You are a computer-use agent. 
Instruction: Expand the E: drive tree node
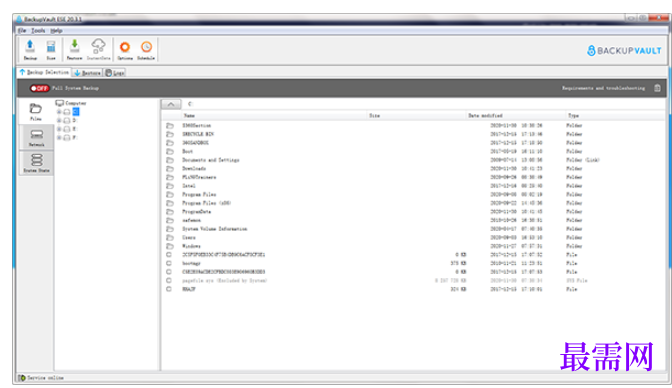coord(59,129)
